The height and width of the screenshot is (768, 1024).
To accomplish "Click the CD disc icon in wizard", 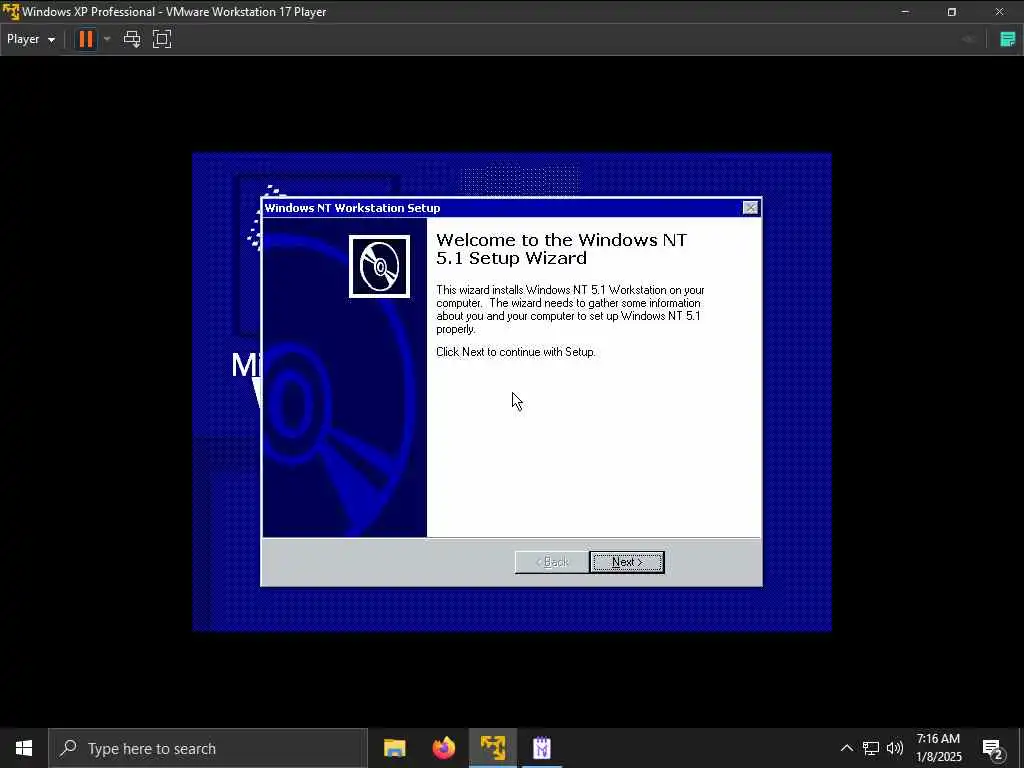I will tap(379, 266).
